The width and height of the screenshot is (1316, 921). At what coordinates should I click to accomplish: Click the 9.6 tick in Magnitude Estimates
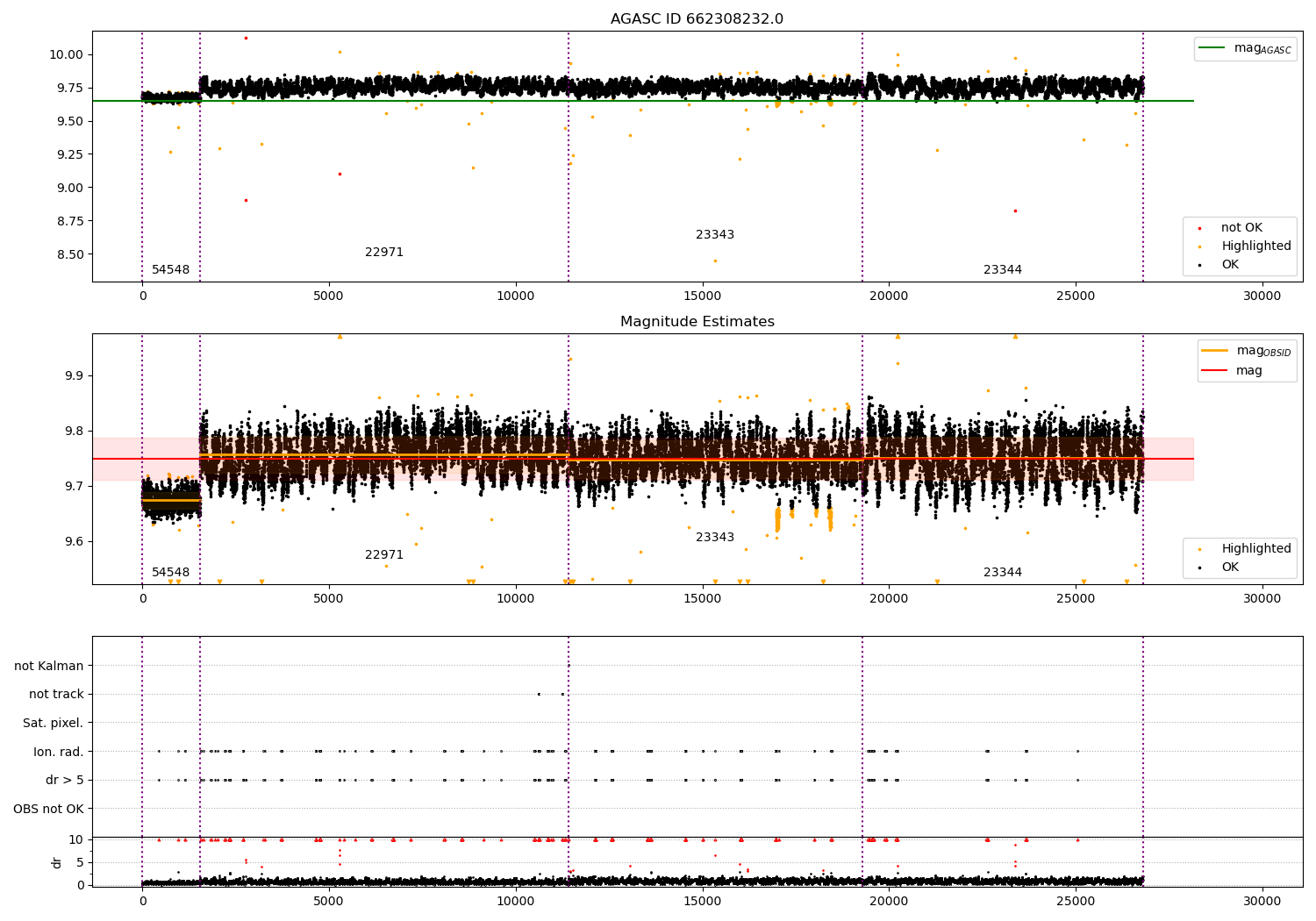click(x=75, y=541)
